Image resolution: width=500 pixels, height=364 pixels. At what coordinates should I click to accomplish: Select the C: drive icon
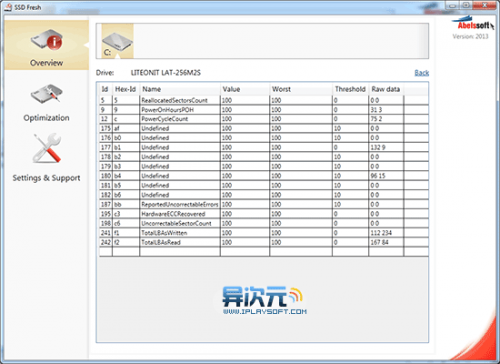click(117, 41)
